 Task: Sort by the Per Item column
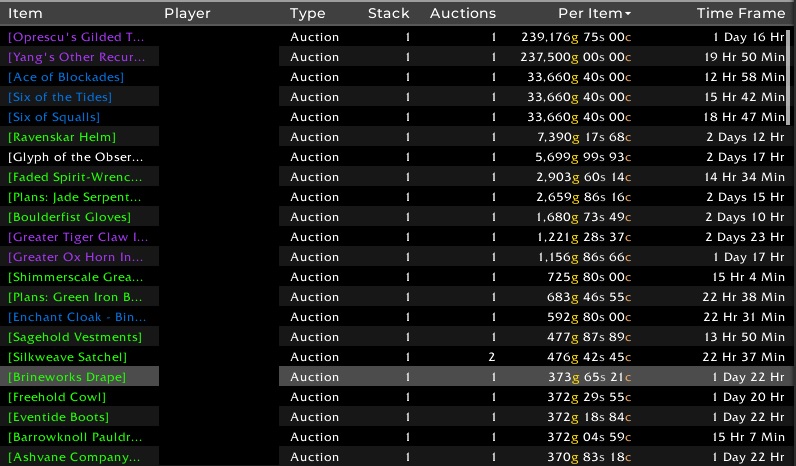point(593,14)
